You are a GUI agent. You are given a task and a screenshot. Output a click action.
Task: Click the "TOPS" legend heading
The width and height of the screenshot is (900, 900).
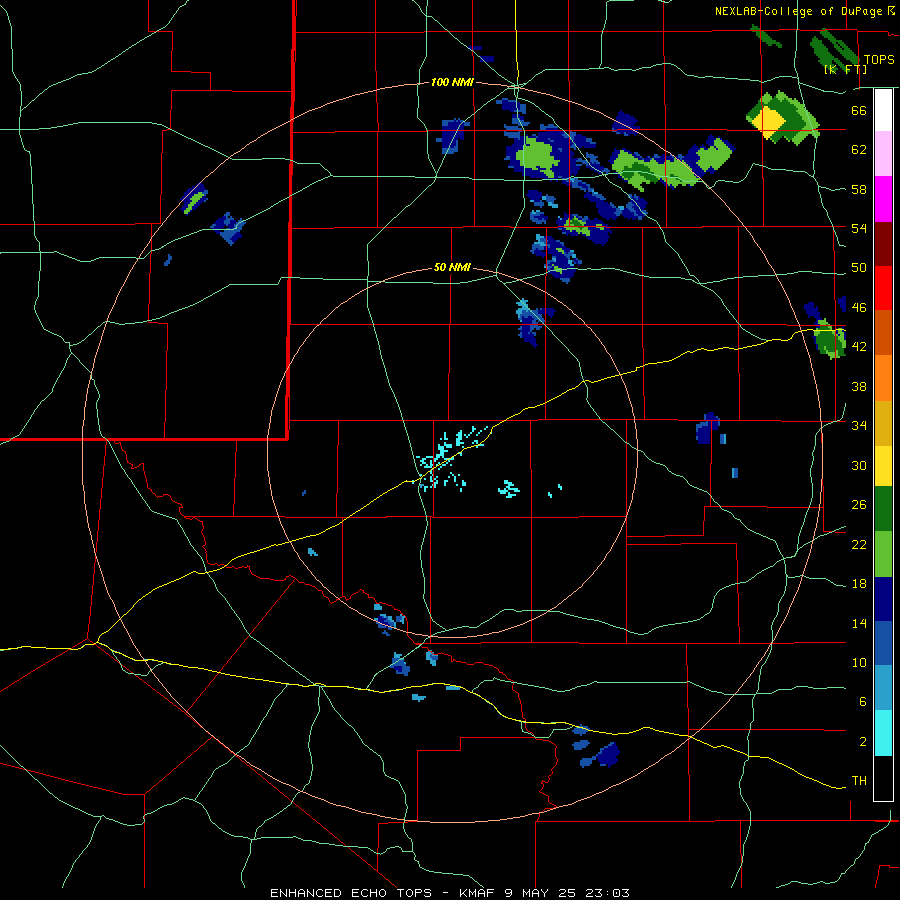879,60
